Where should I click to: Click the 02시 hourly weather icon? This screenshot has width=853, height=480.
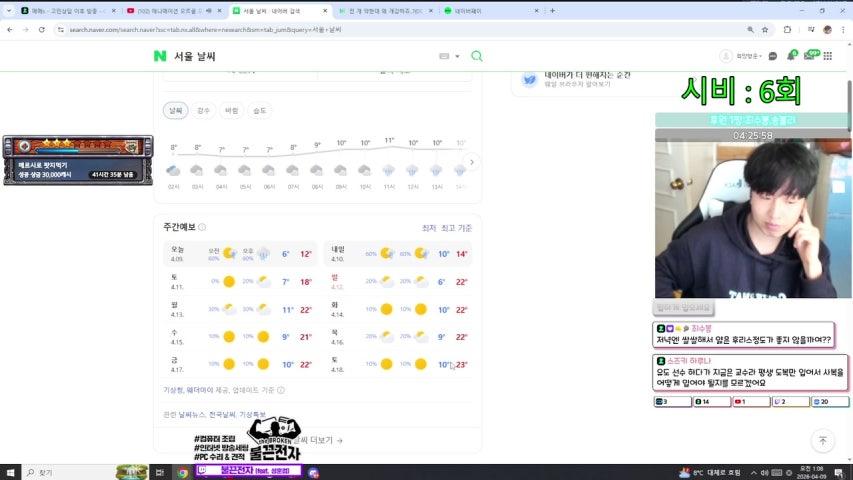tap(173, 171)
